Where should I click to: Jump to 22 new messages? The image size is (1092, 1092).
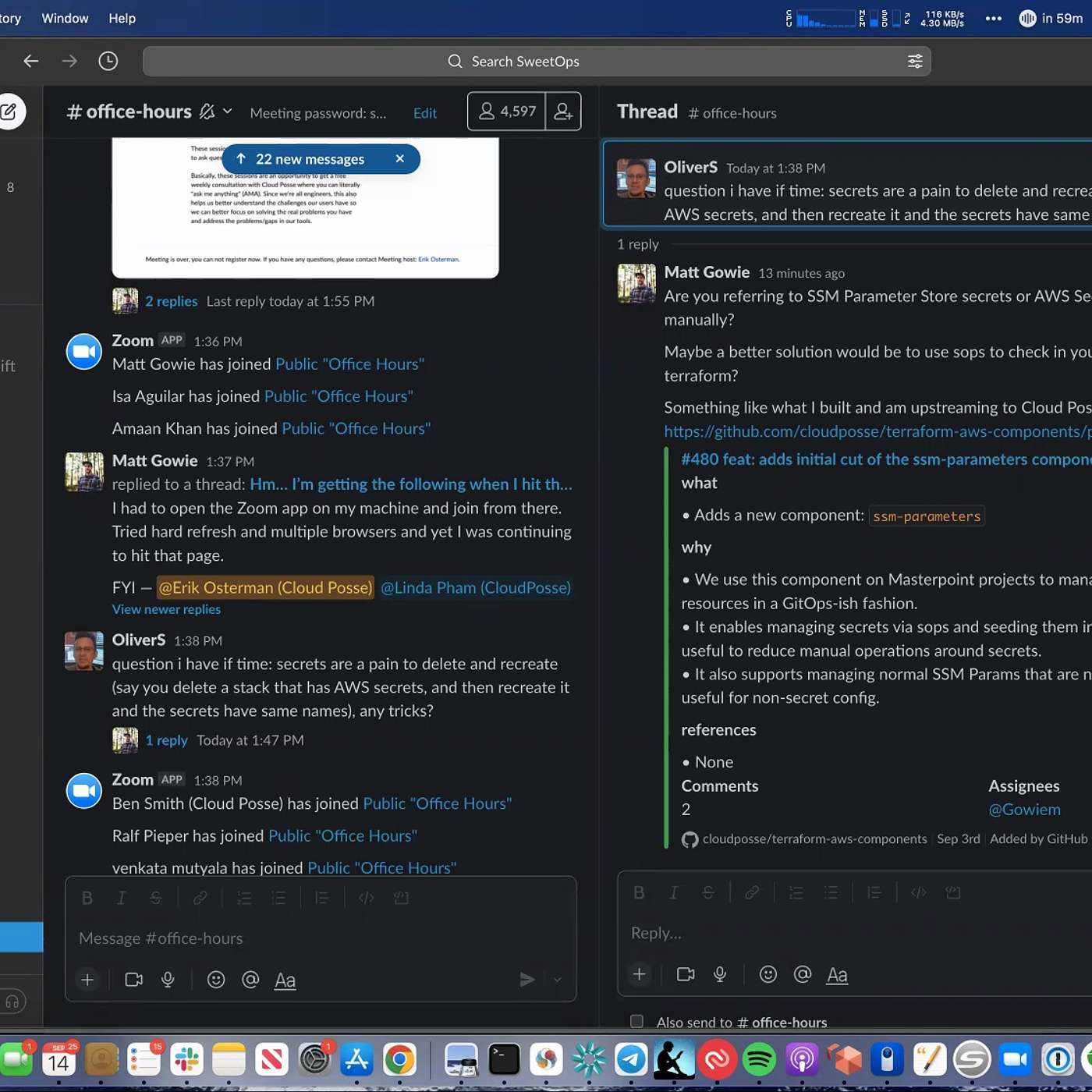[x=301, y=159]
